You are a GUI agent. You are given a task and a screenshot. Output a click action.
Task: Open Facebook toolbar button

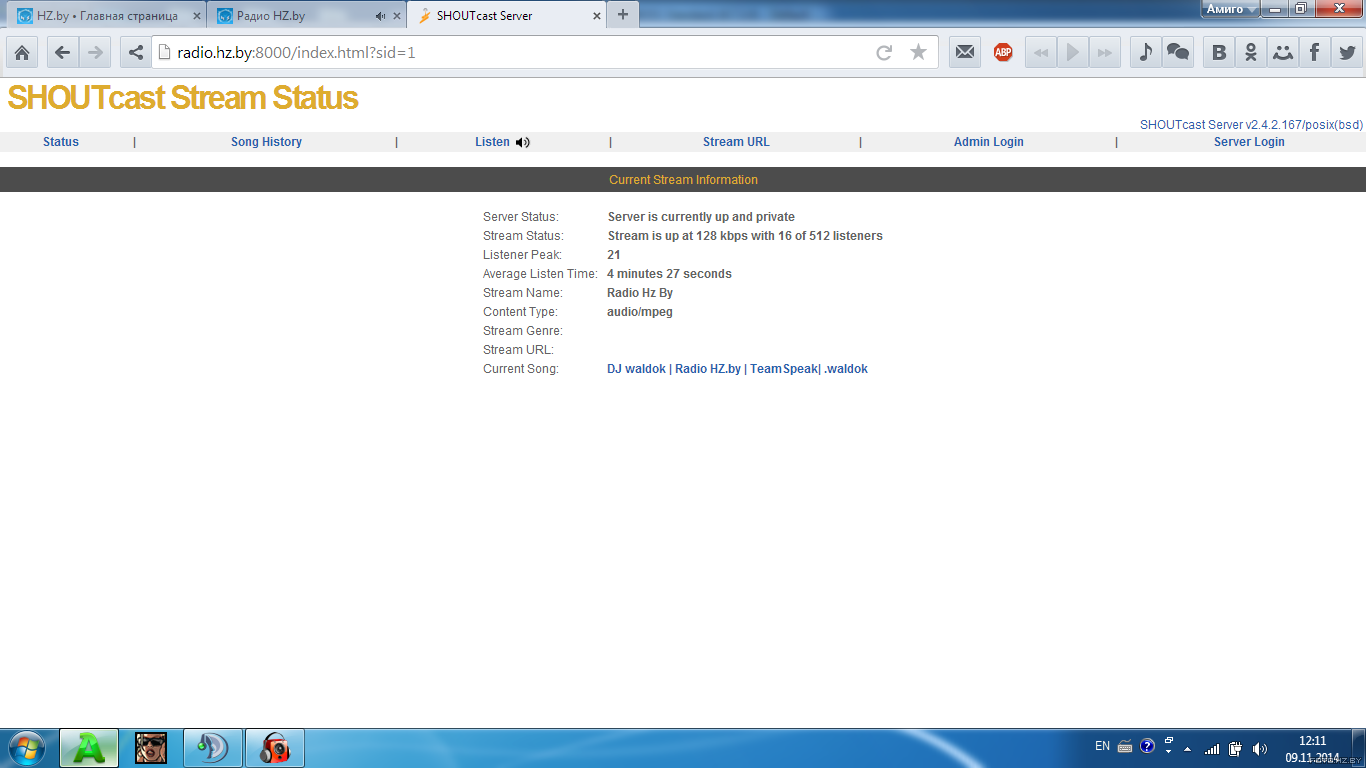(1314, 53)
